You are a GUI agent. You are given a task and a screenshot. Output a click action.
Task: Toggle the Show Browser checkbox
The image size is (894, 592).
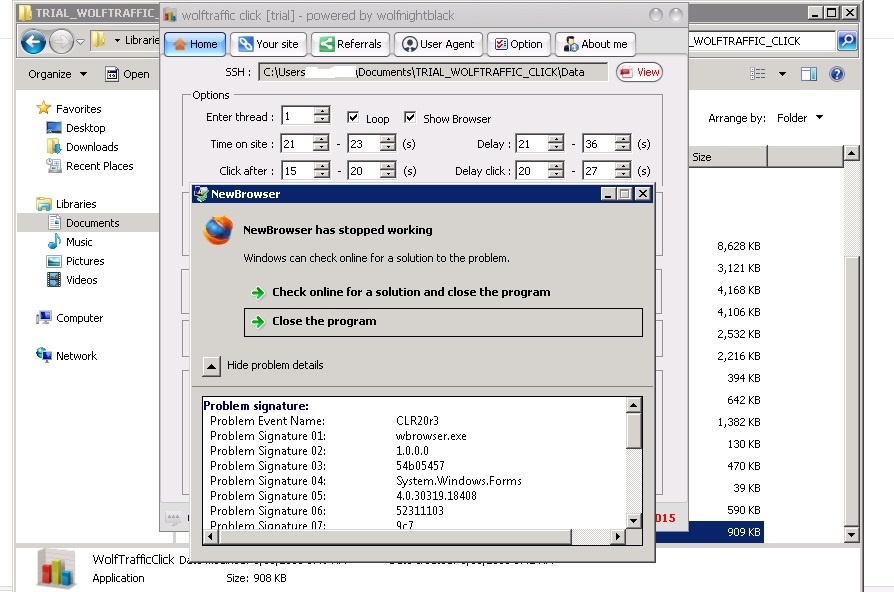tap(410, 117)
